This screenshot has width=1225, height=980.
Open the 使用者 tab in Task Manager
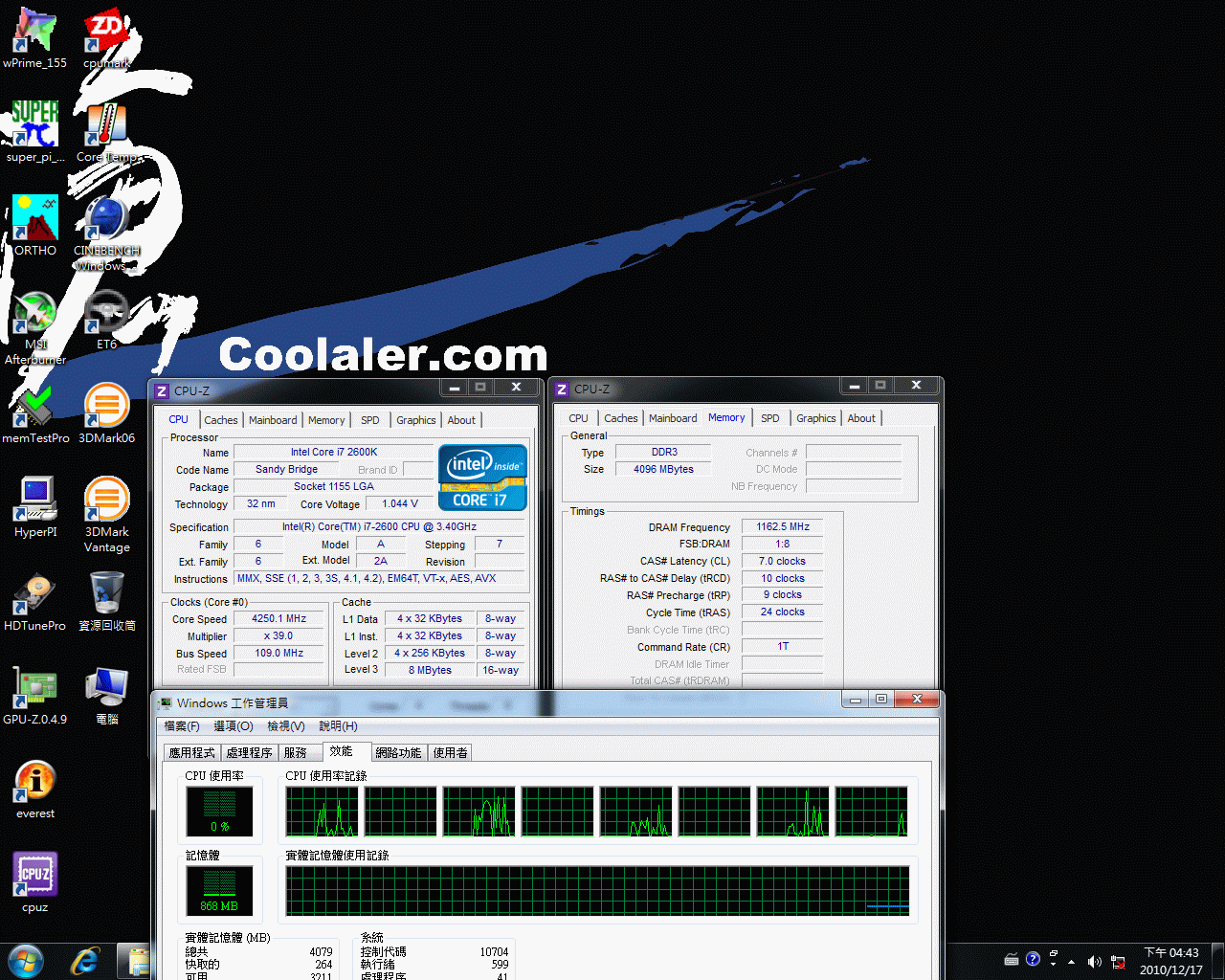451,753
